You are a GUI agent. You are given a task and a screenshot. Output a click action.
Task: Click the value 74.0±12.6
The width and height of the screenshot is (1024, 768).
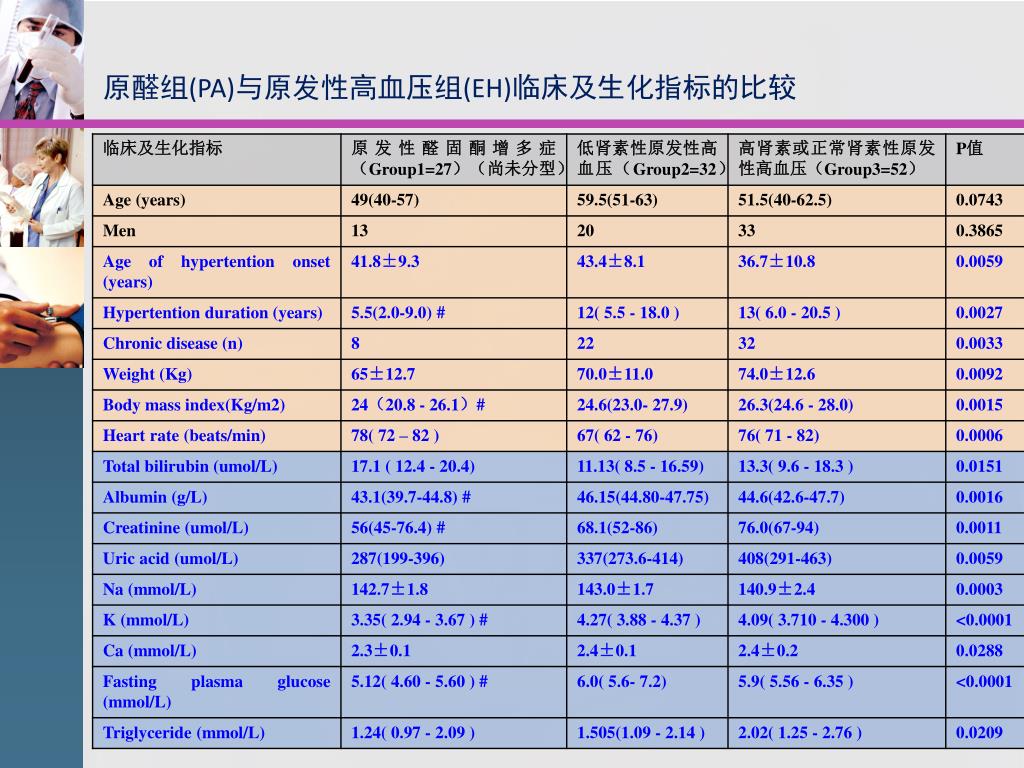click(x=776, y=374)
